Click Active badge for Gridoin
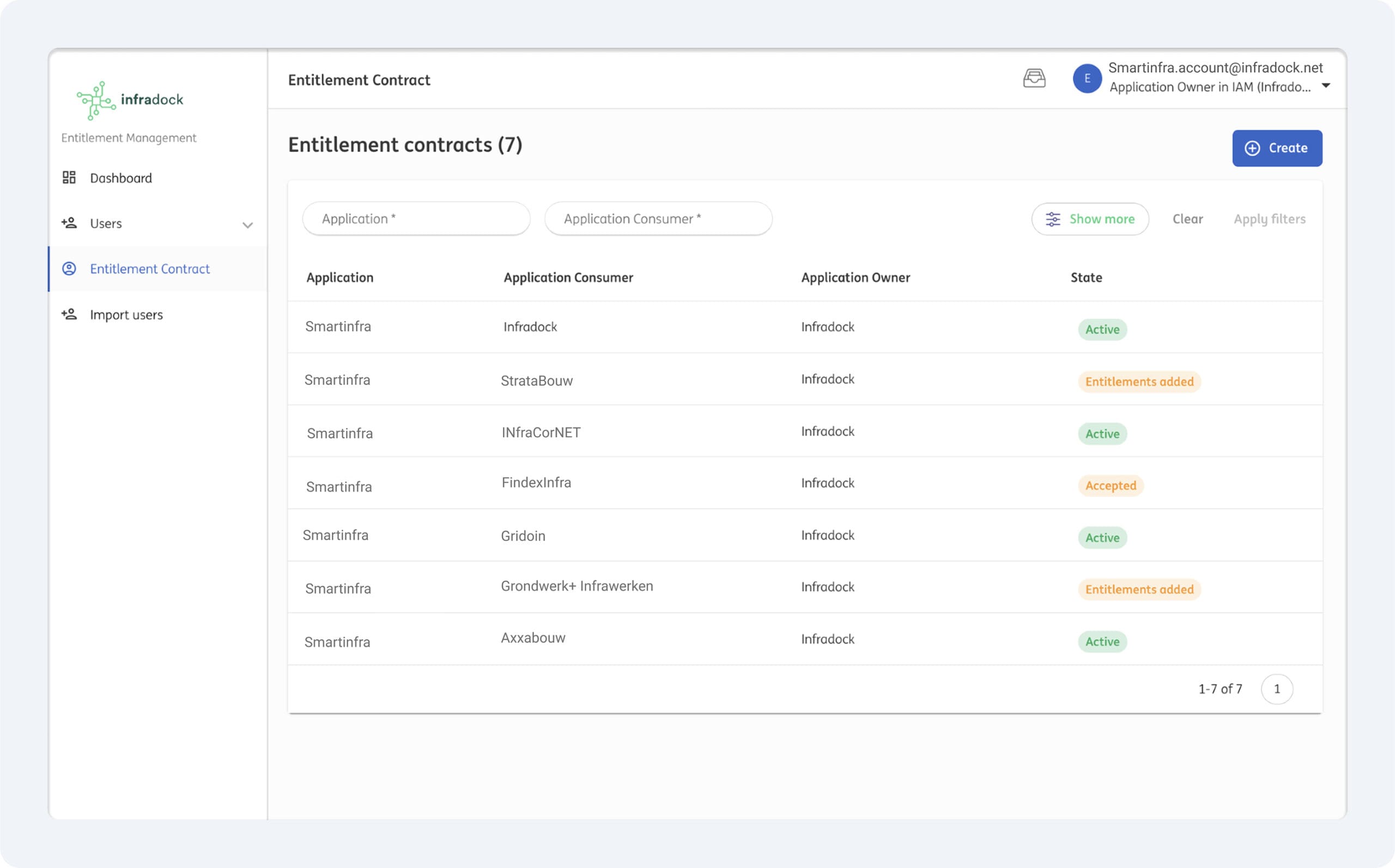The width and height of the screenshot is (1395, 868). coord(1102,538)
